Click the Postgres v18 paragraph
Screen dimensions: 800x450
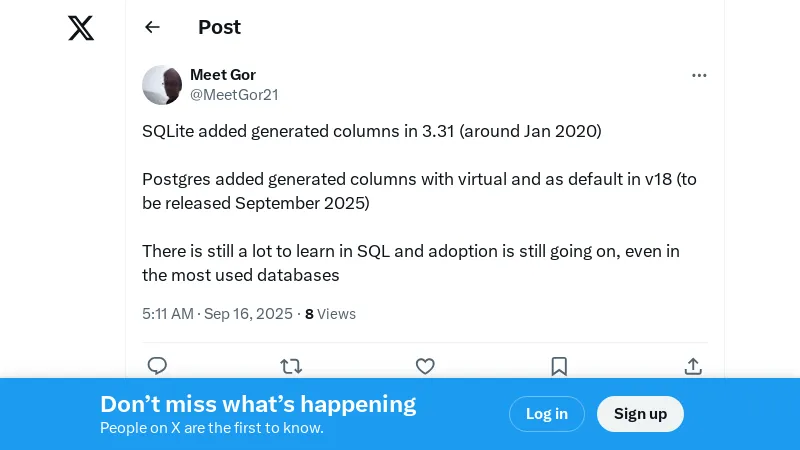(419, 191)
